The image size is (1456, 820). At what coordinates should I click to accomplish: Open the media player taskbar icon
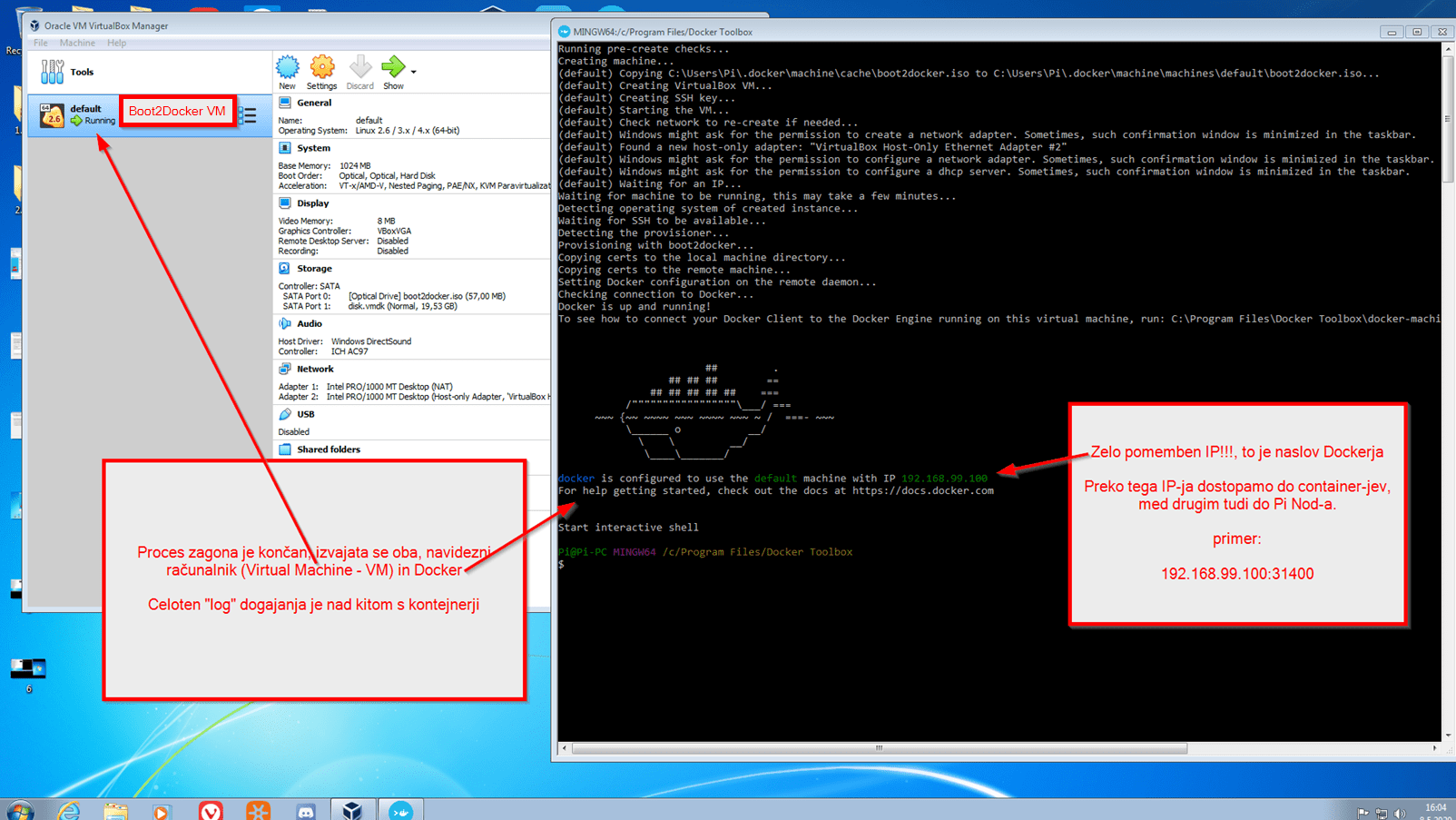(162, 811)
